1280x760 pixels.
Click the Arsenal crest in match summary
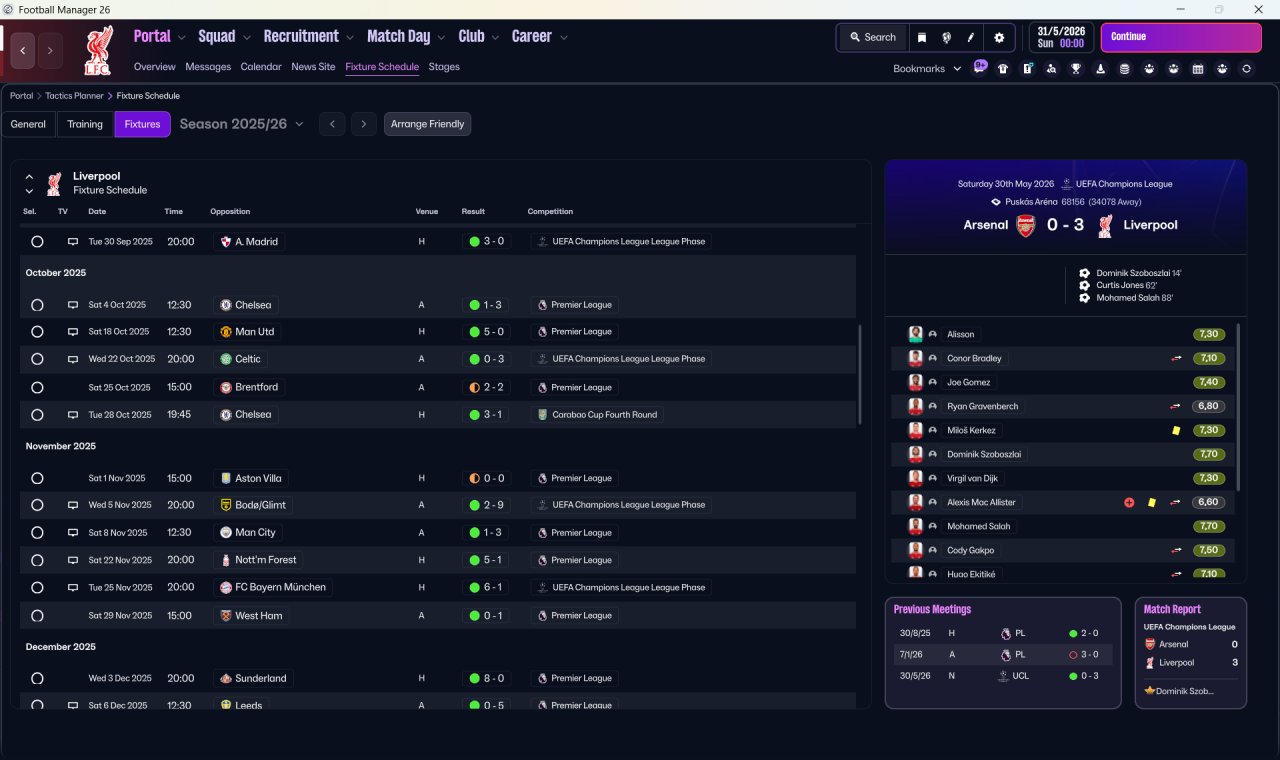pos(1025,225)
